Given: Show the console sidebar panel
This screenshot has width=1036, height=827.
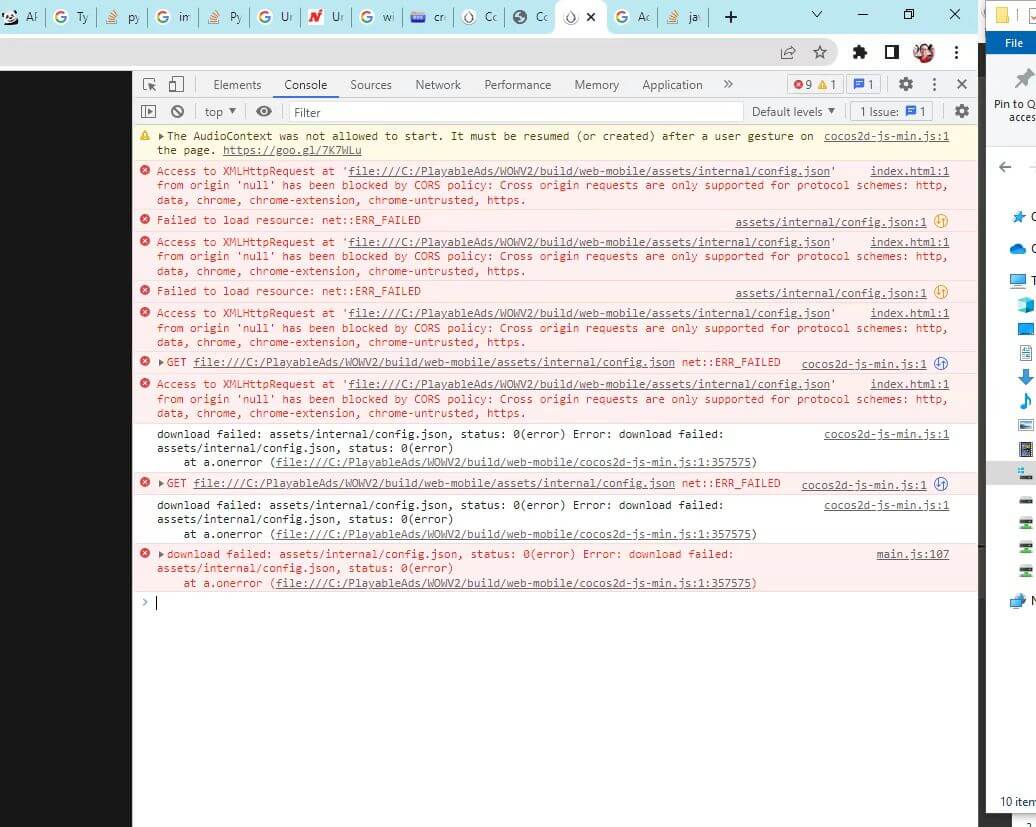Looking at the screenshot, I should click(149, 112).
